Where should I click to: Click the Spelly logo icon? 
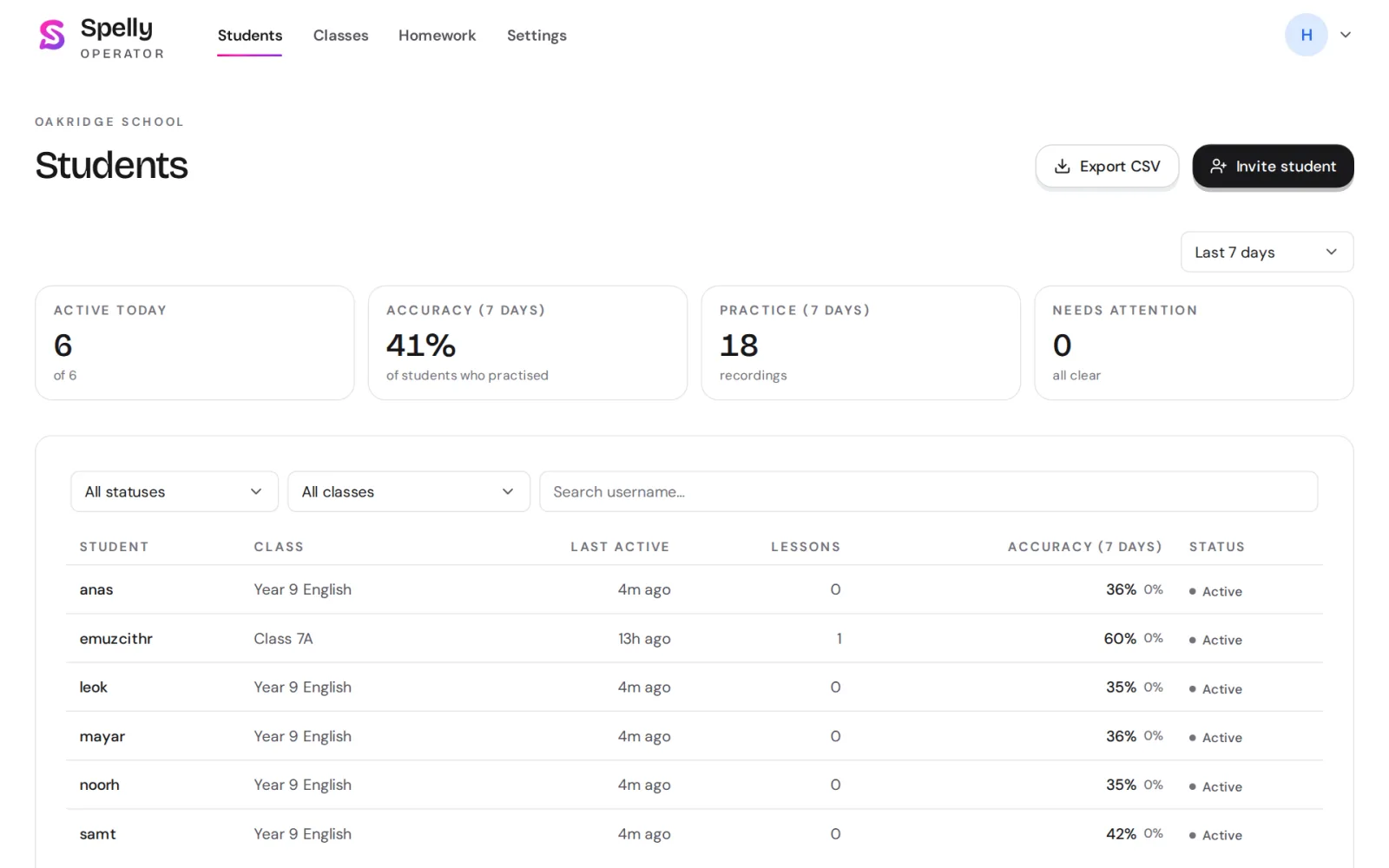point(52,35)
